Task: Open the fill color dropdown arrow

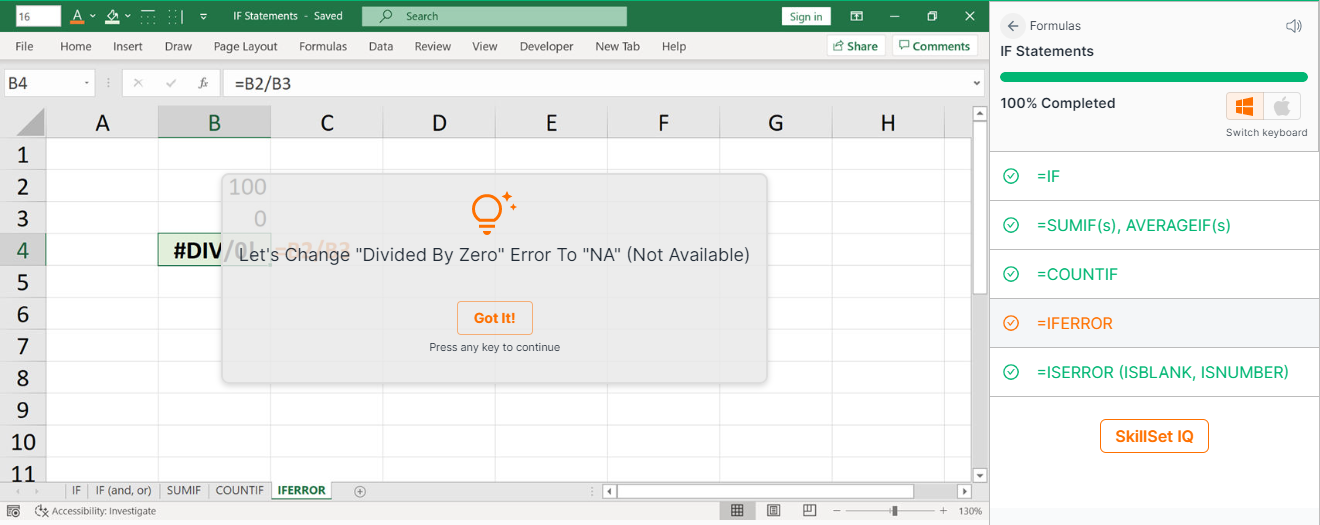Action: click(128, 17)
